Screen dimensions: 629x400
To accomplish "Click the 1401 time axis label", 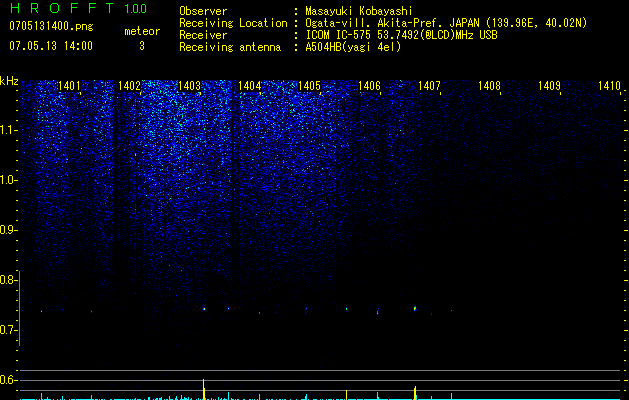I will click(69, 85).
